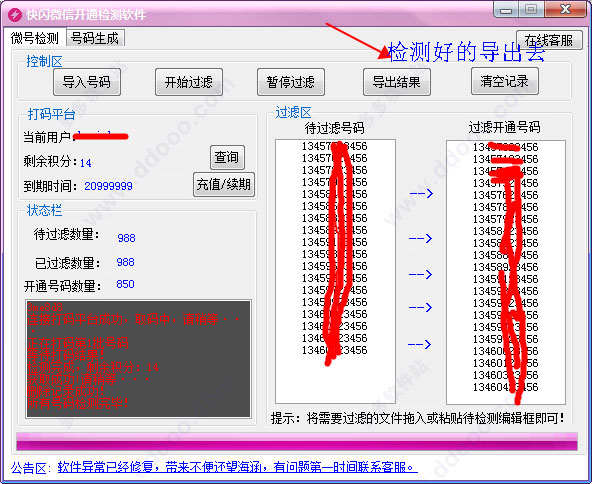Screen dimensions: 592x484
Task: Select the 微号检测 tab
Action: point(34,38)
